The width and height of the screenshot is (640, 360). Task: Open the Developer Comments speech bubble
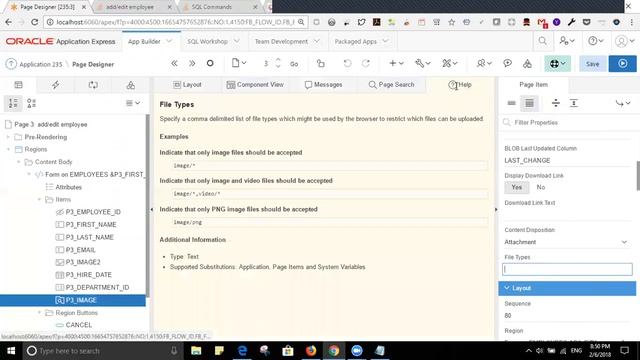[507, 63]
